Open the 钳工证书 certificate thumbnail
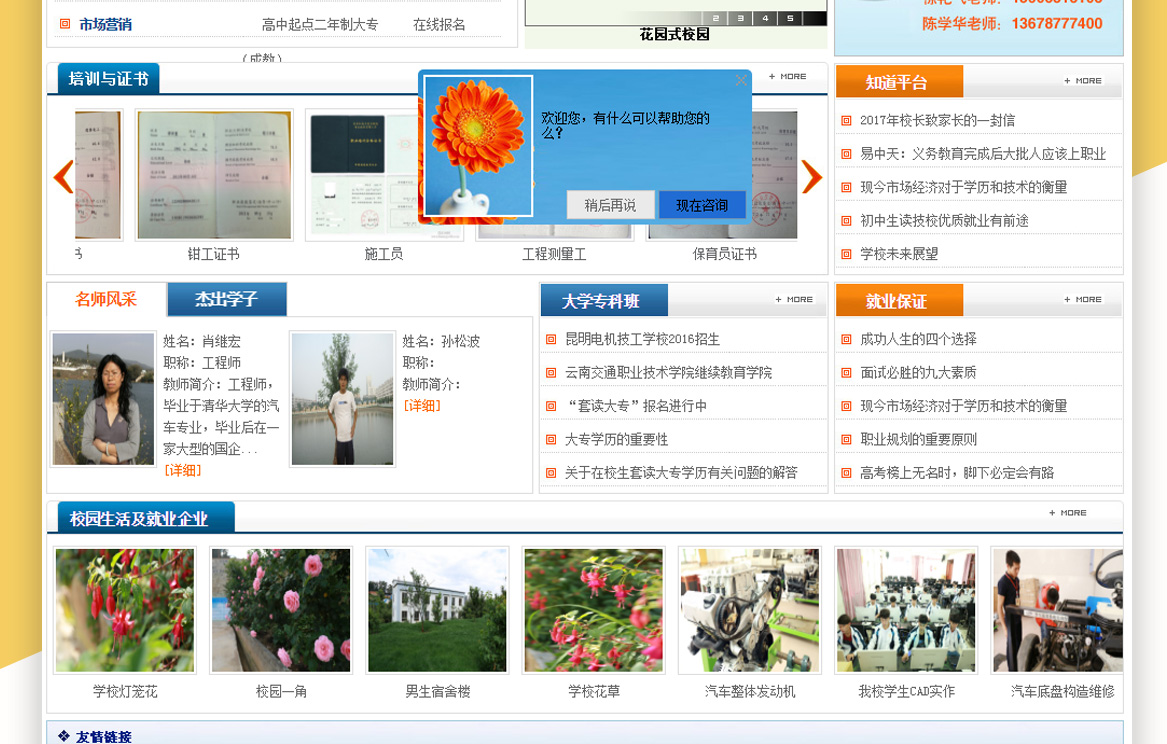The height and width of the screenshot is (744, 1167). coord(214,176)
